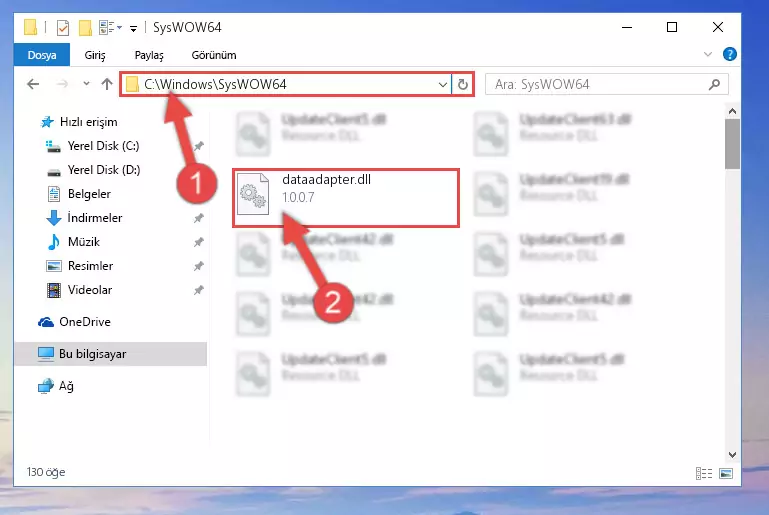The height and width of the screenshot is (515, 769).
Task: Open Customize Quick Access Toolbar dropdown
Action: (133, 28)
